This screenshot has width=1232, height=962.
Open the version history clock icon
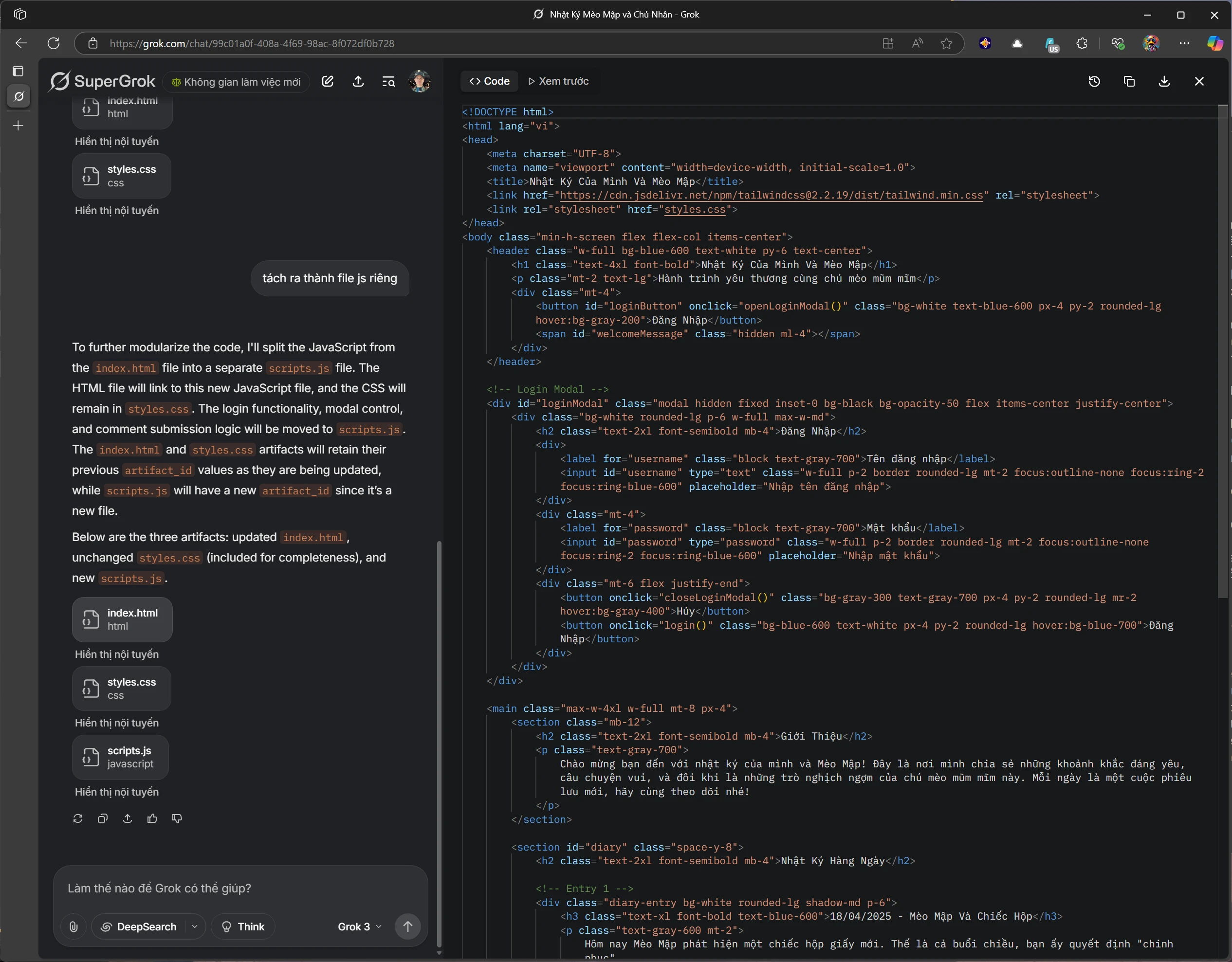[1094, 81]
